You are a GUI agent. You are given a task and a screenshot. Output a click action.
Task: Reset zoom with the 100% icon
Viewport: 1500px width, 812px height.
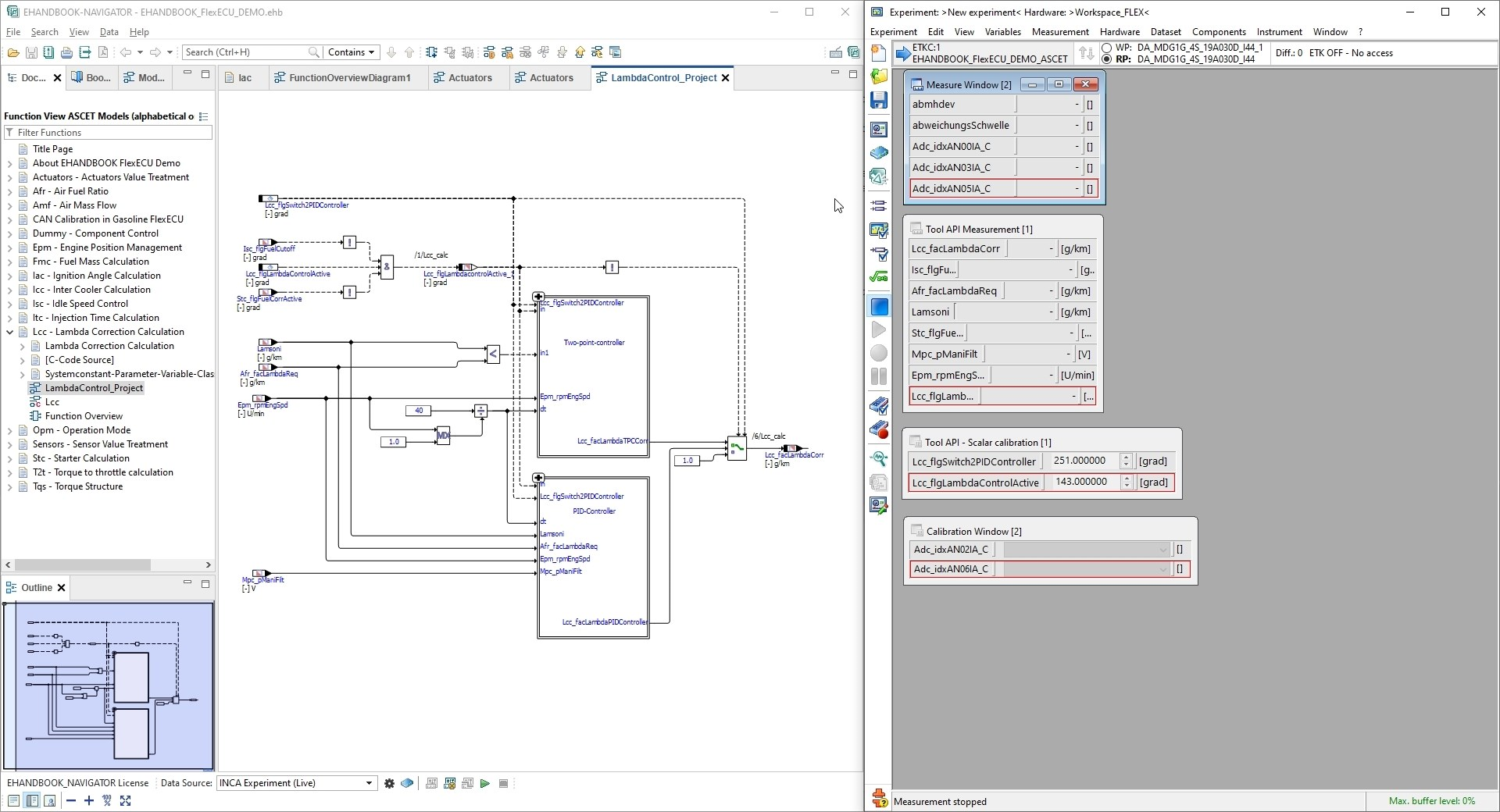tap(107, 800)
